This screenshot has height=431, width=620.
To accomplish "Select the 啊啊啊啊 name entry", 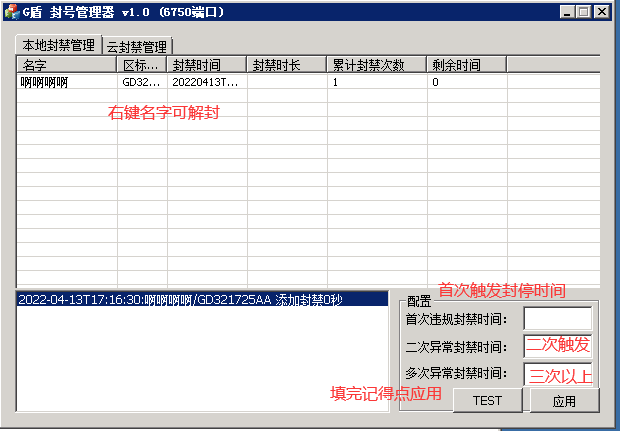I will pyautogui.click(x=44, y=82).
